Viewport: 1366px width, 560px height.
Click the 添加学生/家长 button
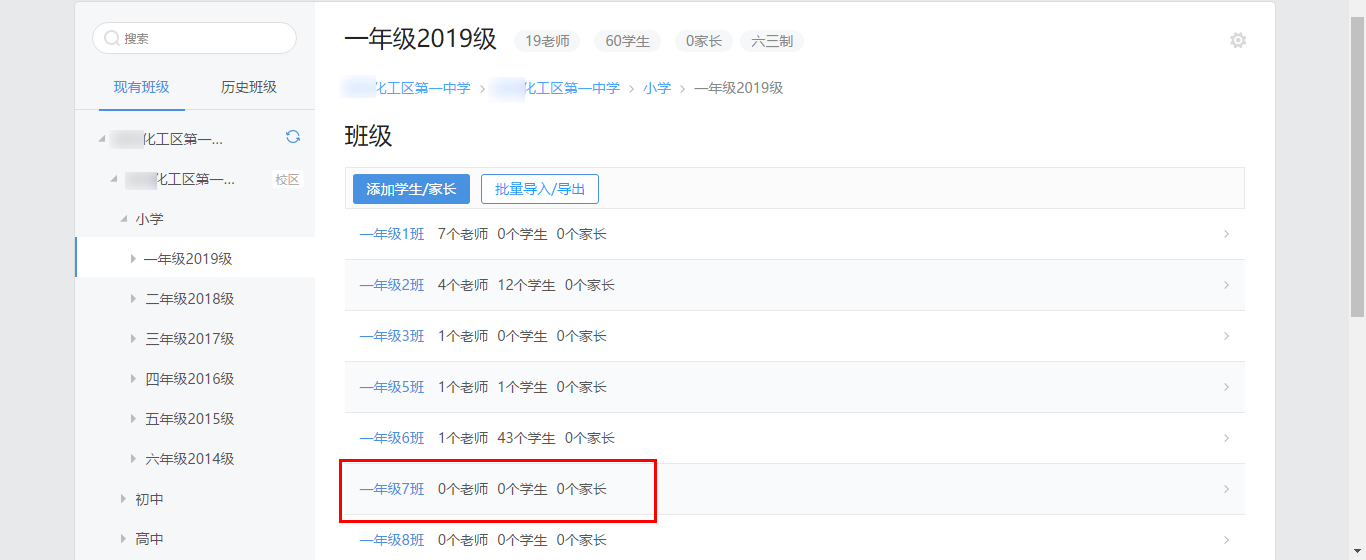coord(411,189)
